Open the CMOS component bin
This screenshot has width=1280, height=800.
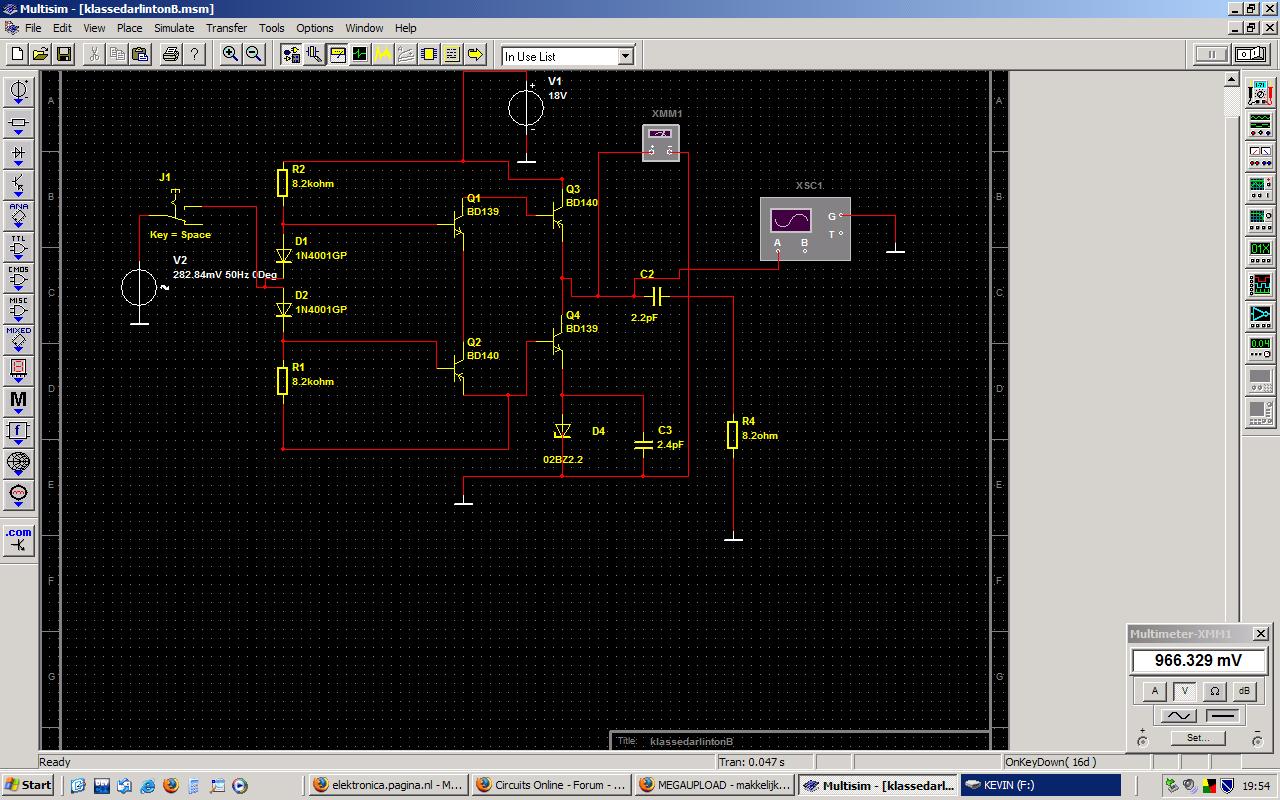19,277
